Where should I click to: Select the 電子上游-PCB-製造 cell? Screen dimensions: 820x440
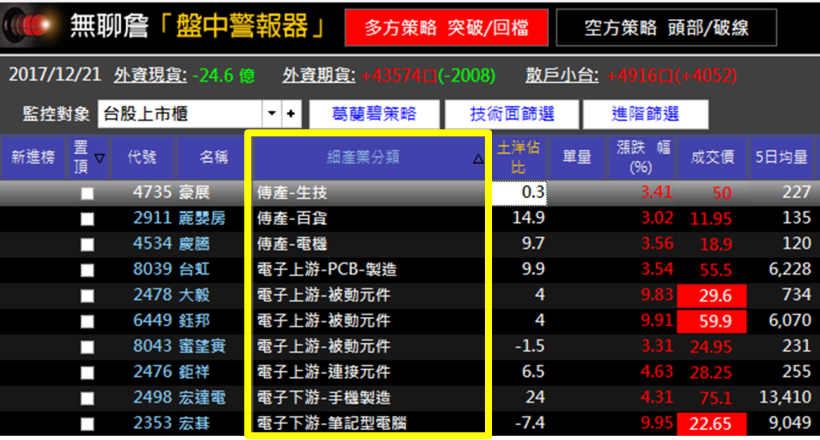[x=368, y=269]
